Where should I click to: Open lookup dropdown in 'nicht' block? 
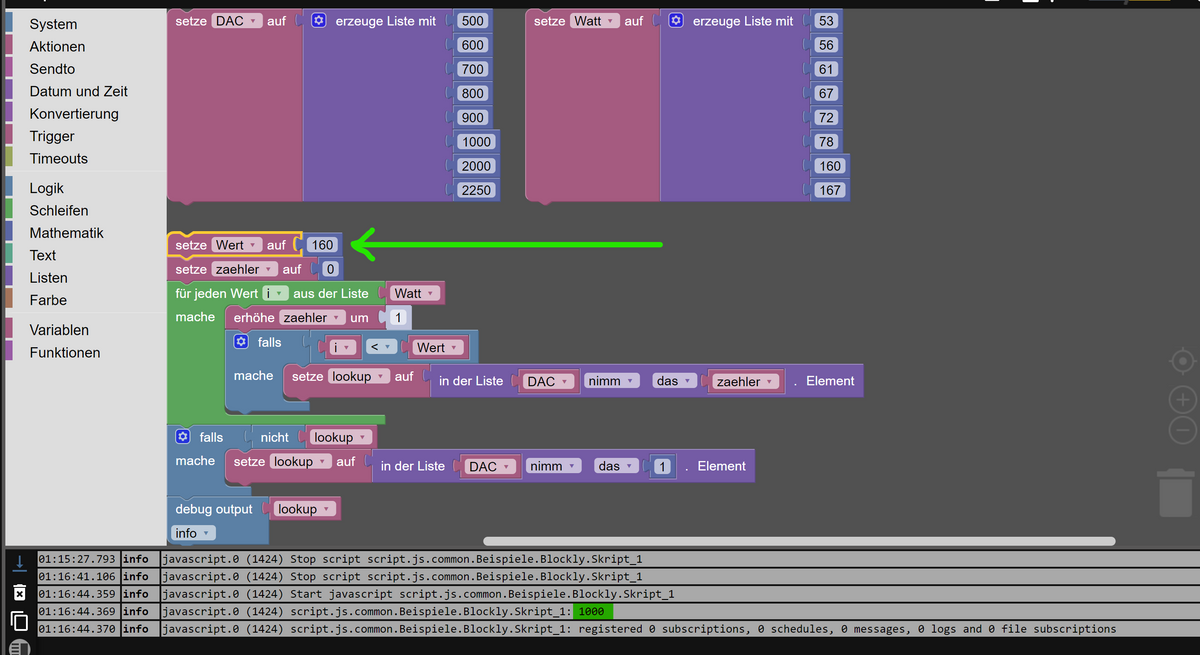[x=341, y=437]
